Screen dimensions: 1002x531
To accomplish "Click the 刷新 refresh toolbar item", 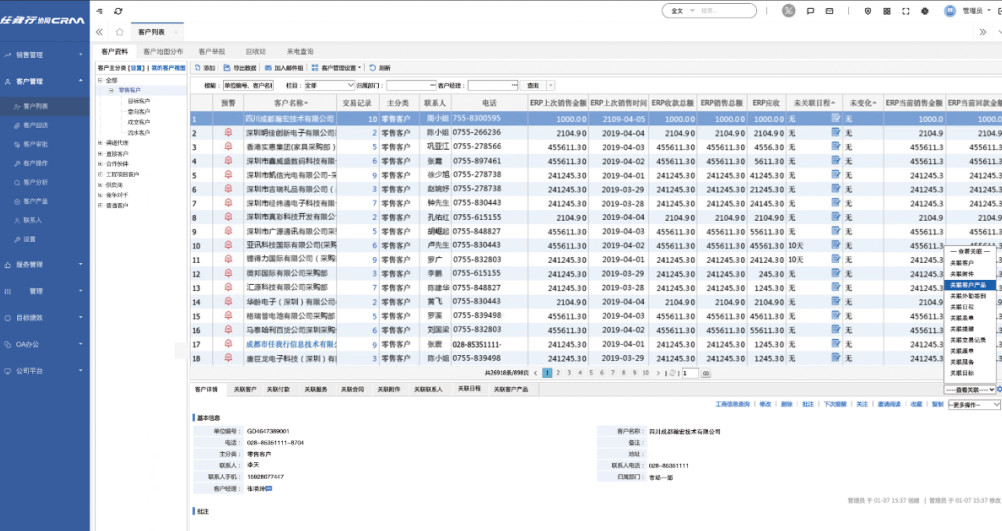I will (x=380, y=67).
